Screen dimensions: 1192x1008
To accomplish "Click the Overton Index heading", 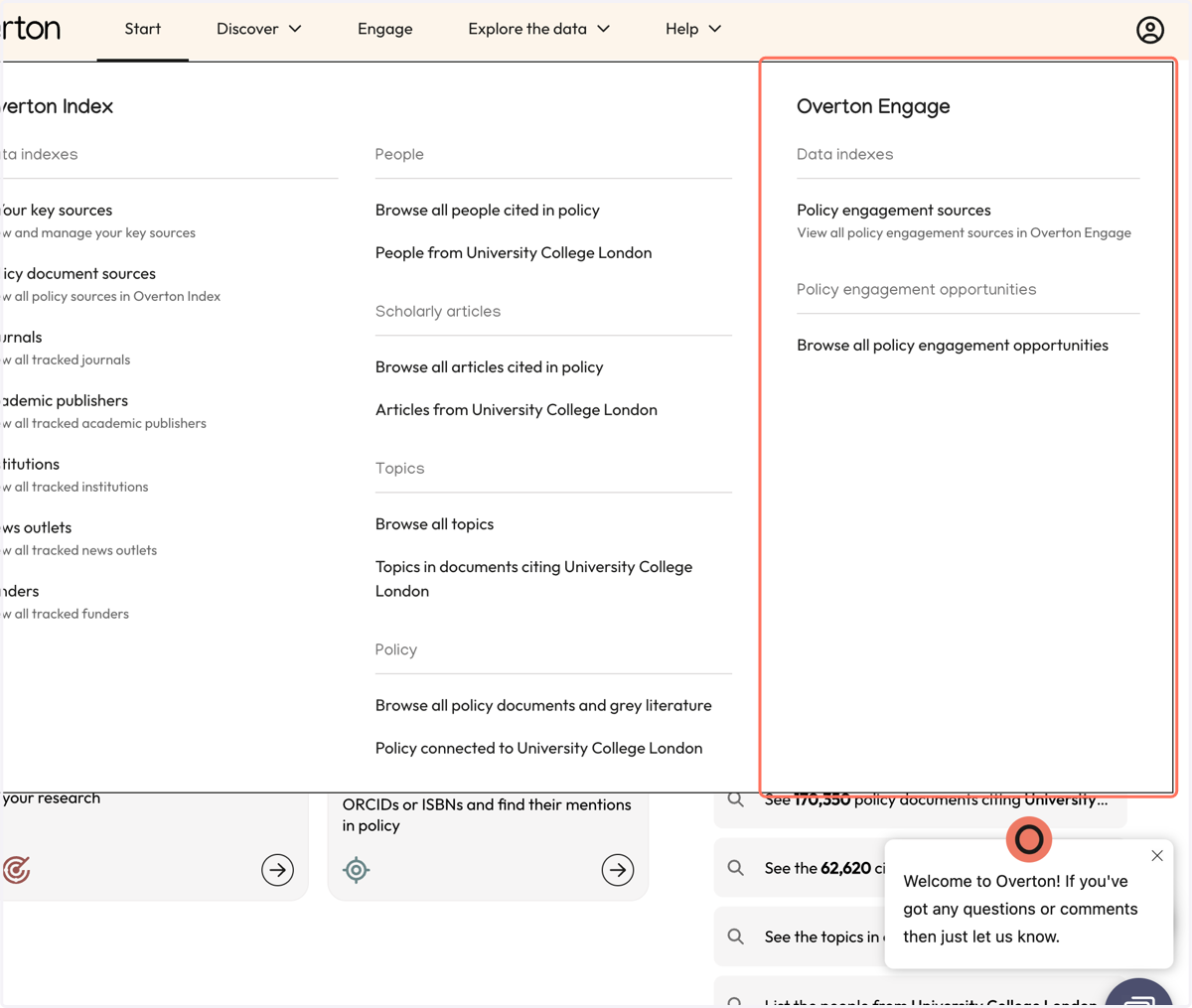I will [57, 106].
